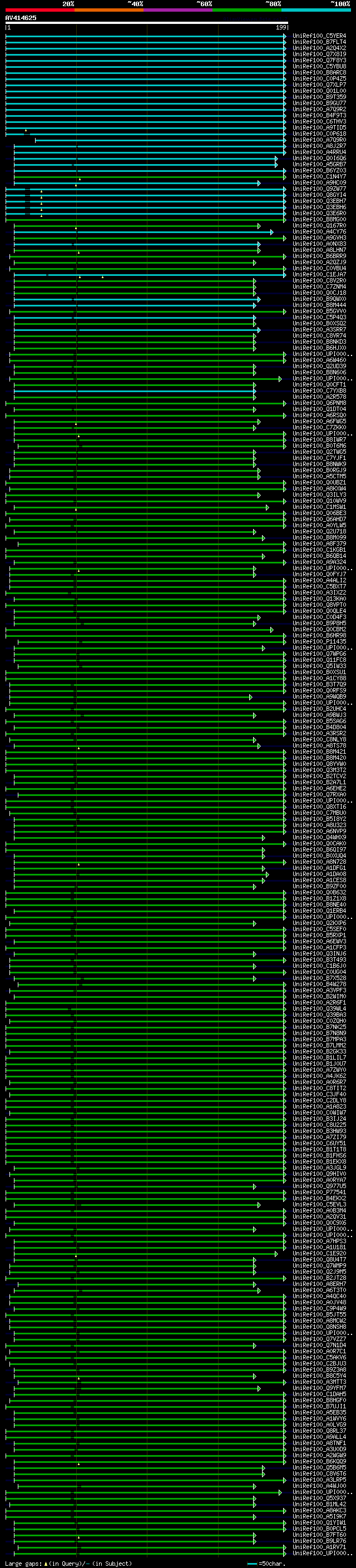Select UniRef100_B6BRR9 entry
Viewport: 356px width, 1568px height.
(319, 256)
